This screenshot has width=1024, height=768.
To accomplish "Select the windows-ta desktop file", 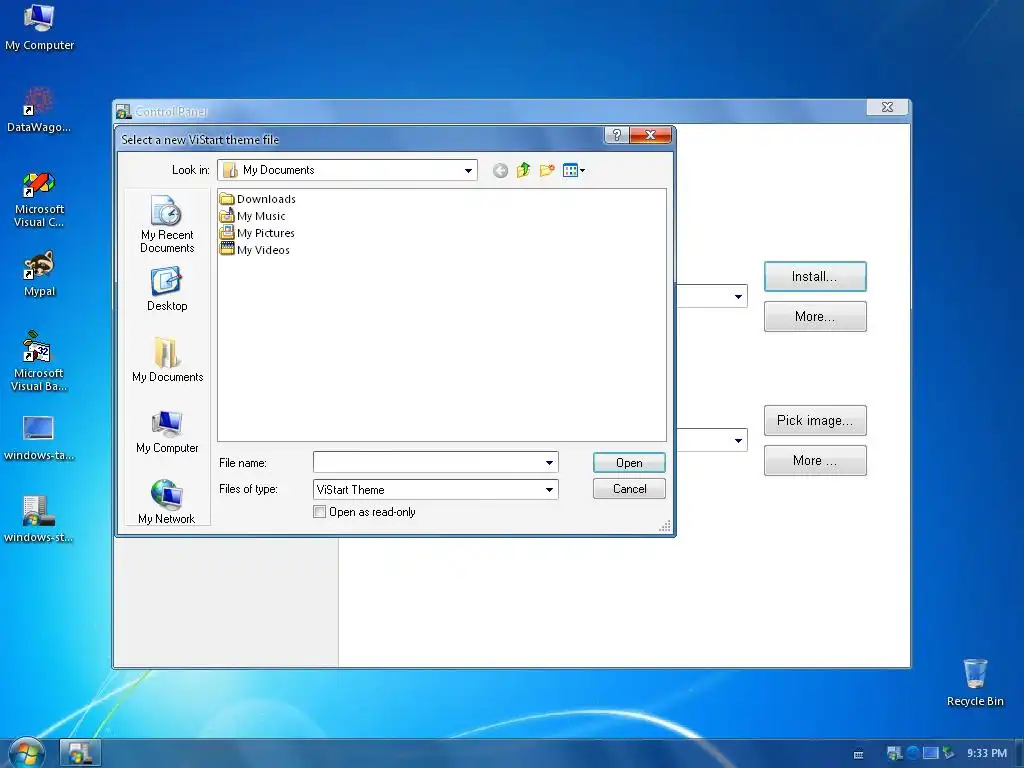I will [39, 438].
